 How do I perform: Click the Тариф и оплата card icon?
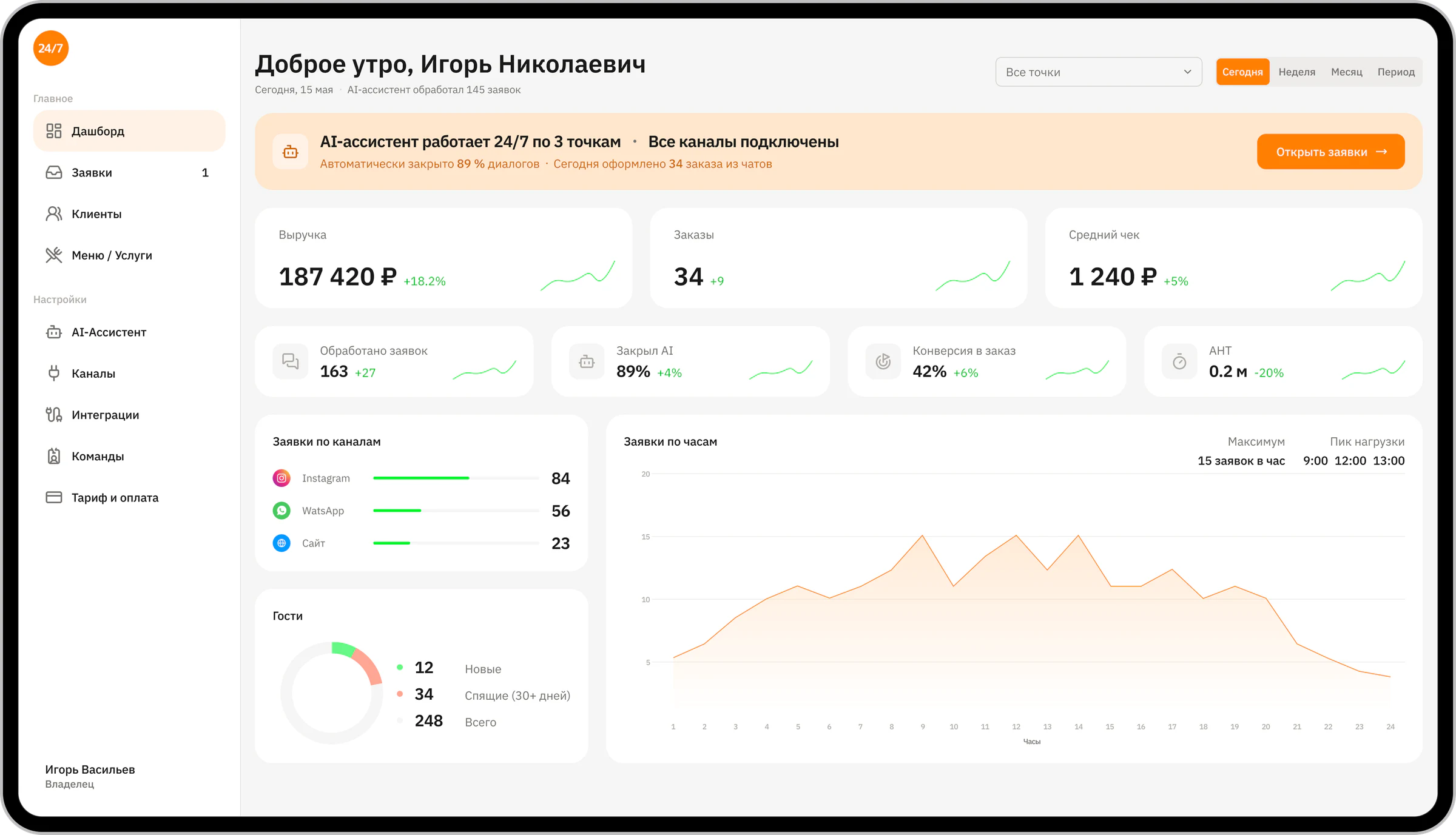click(x=54, y=497)
